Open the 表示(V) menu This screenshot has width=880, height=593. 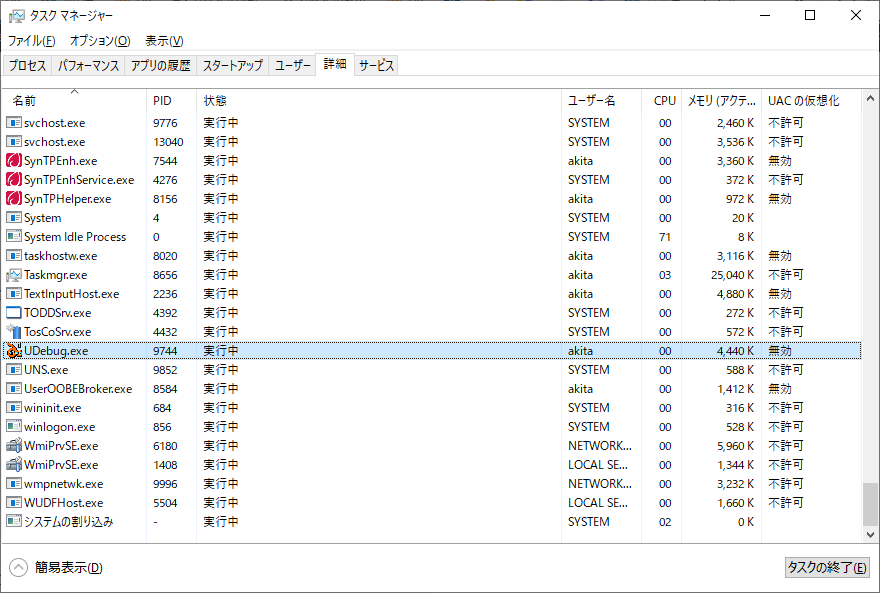[164, 41]
